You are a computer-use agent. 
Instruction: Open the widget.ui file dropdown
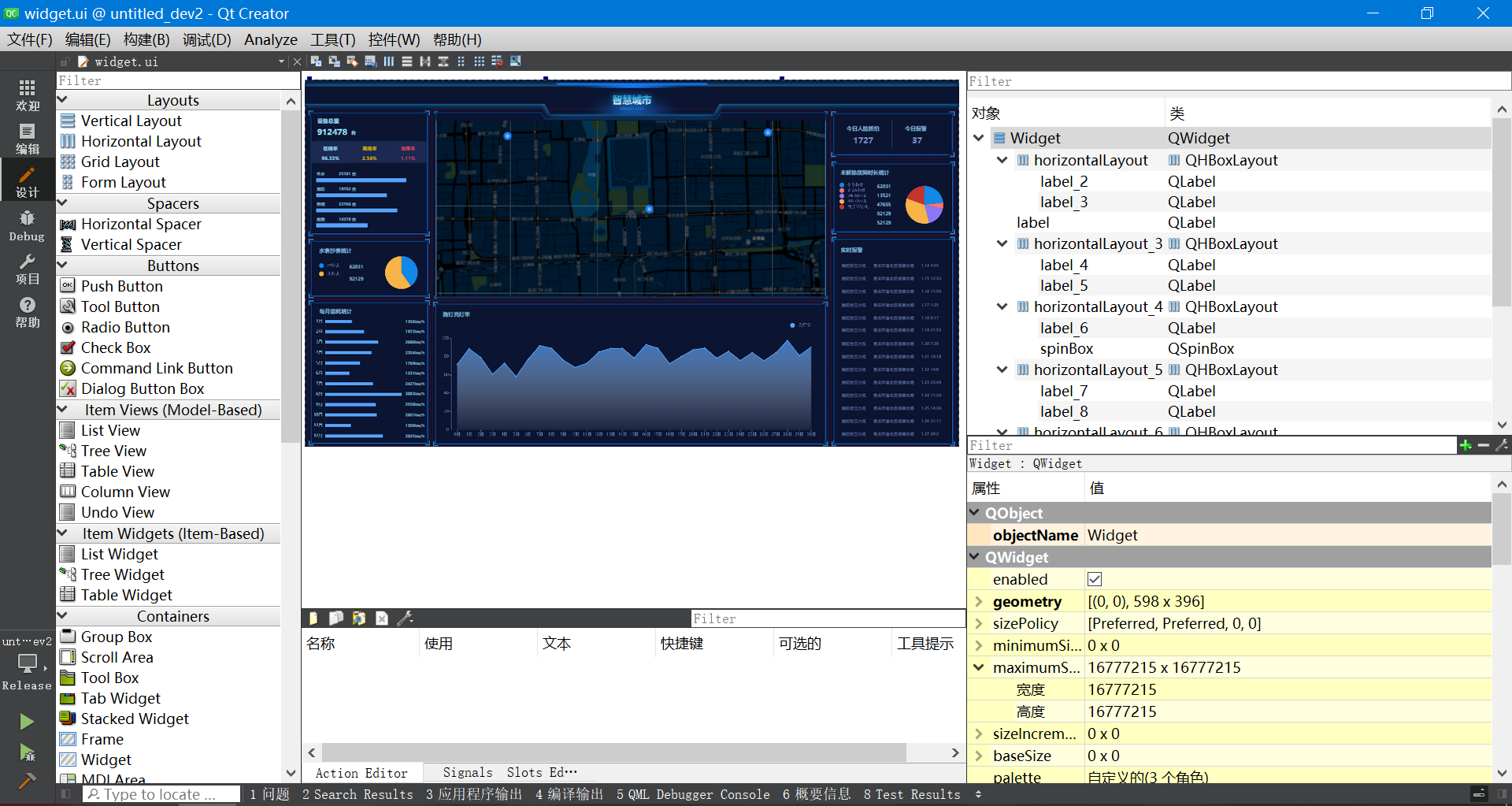(x=281, y=61)
